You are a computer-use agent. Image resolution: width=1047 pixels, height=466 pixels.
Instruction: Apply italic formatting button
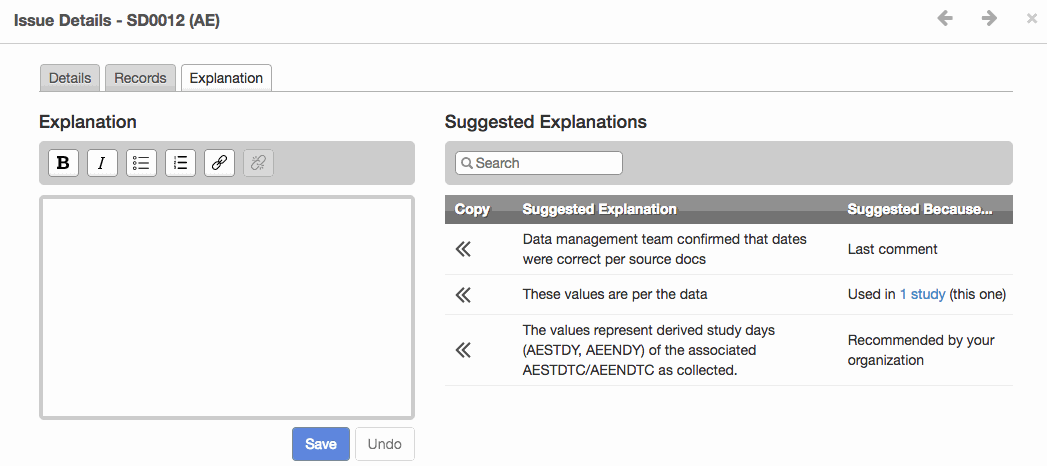click(102, 163)
